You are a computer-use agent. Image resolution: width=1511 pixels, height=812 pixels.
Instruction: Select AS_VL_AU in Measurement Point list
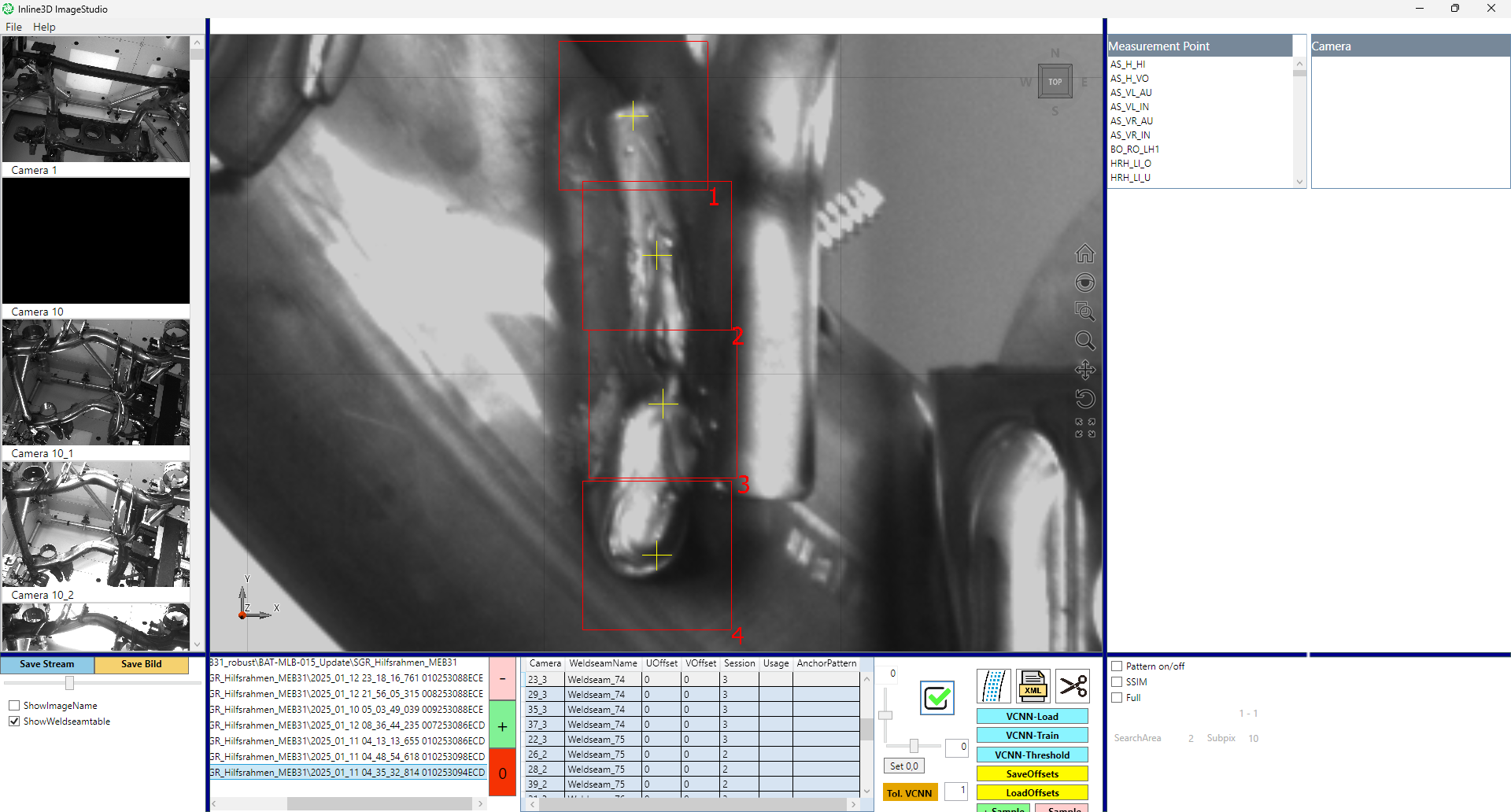1131,93
